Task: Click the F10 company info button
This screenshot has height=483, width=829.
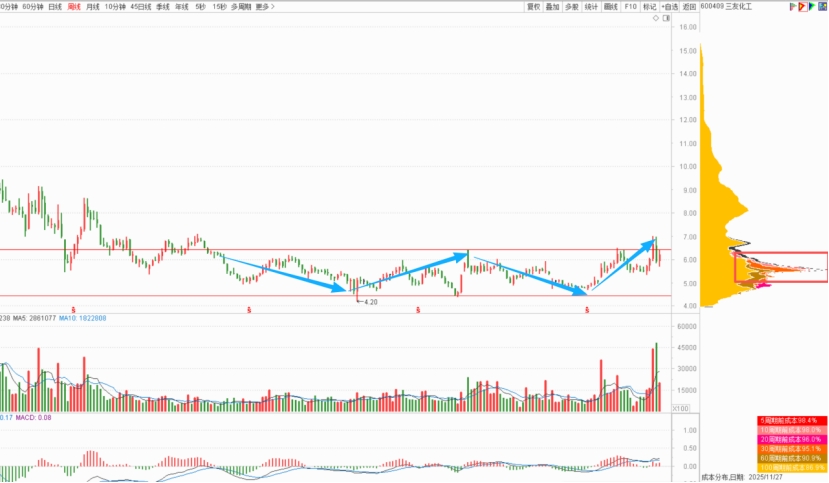Action: point(630,7)
